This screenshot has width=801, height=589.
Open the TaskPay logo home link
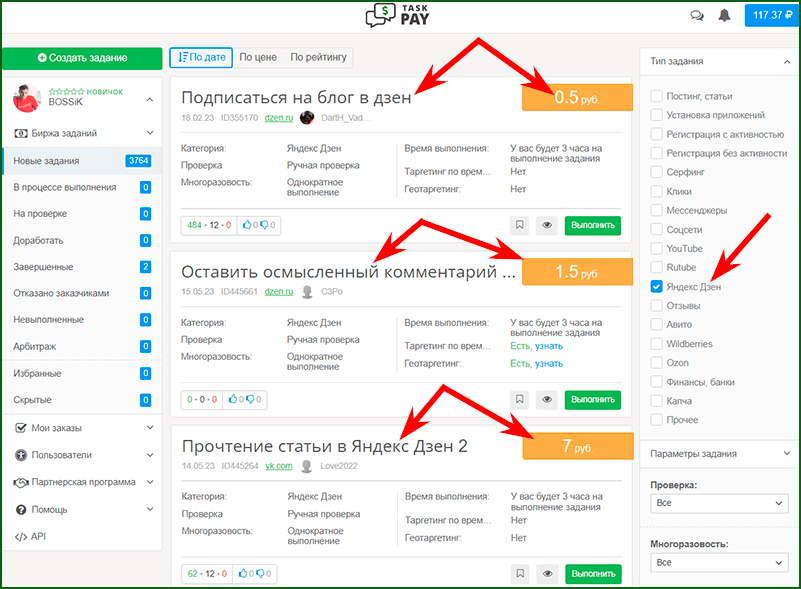pos(397,15)
